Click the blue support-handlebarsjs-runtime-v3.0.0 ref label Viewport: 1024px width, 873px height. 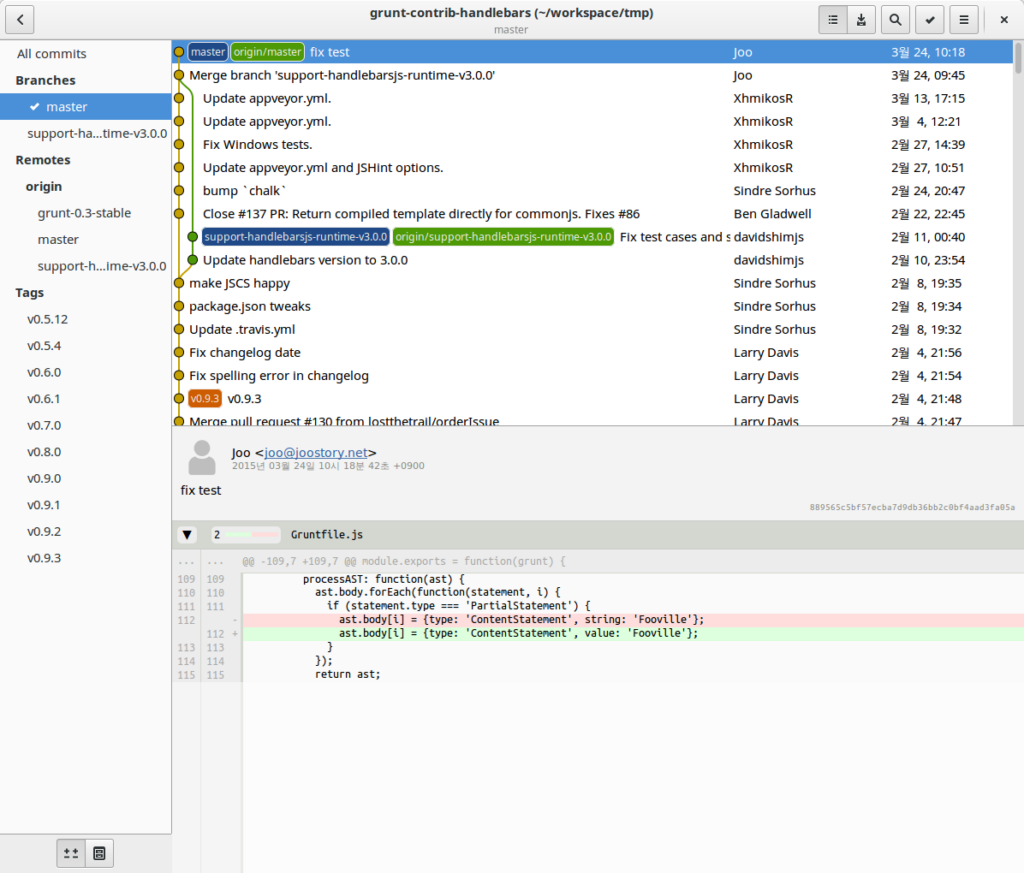(x=296, y=237)
